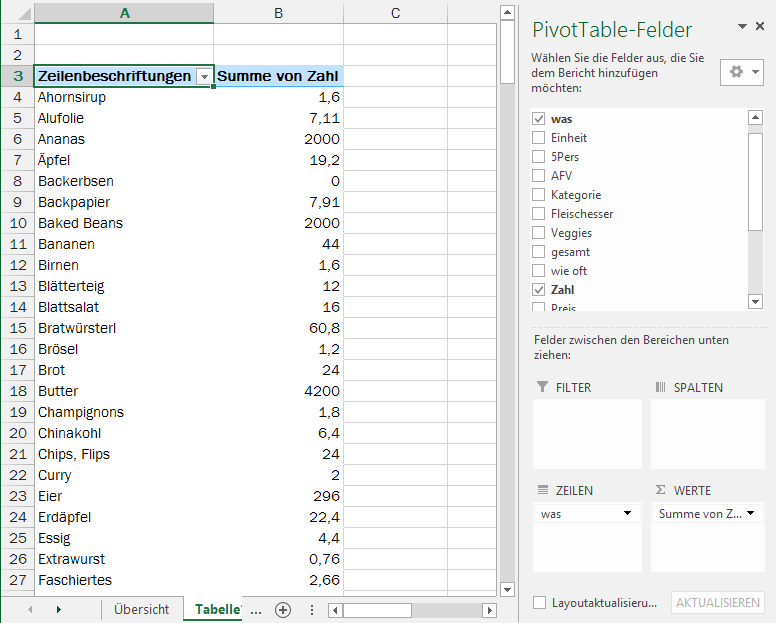Screen dimensions: 776x623
Task: Click the next sheet navigation arrow
Action: [58, 609]
